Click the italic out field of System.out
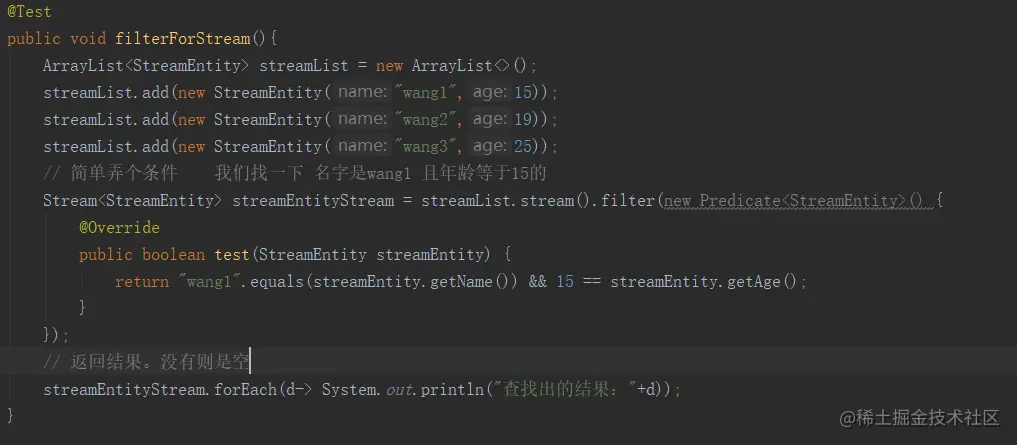Viewport: 1017px width, 445px height. 400,391
